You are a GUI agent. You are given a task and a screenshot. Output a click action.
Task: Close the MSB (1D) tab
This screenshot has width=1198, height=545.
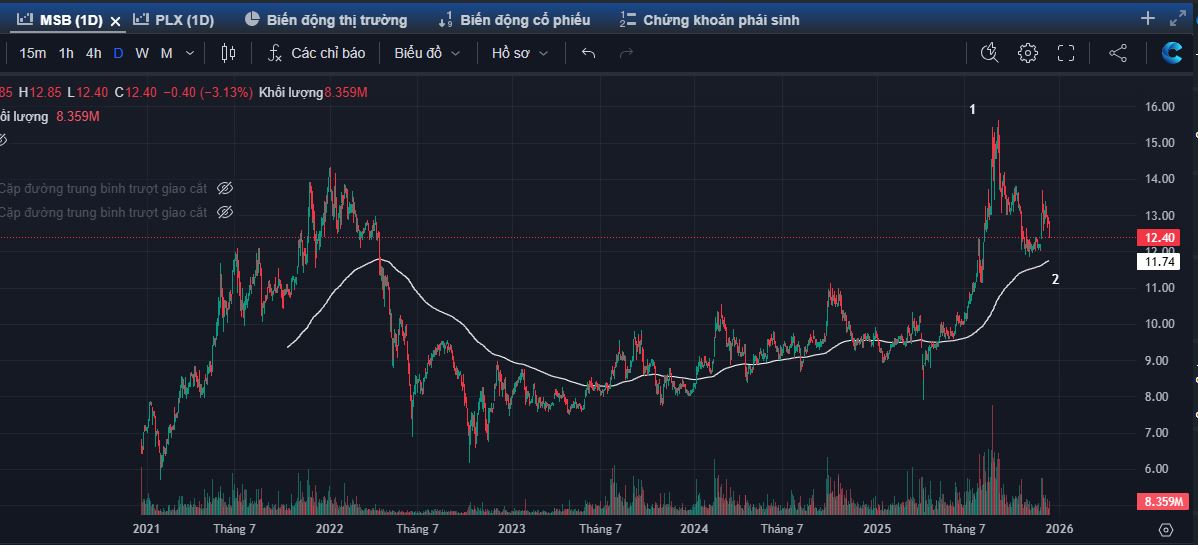[116, 21]
